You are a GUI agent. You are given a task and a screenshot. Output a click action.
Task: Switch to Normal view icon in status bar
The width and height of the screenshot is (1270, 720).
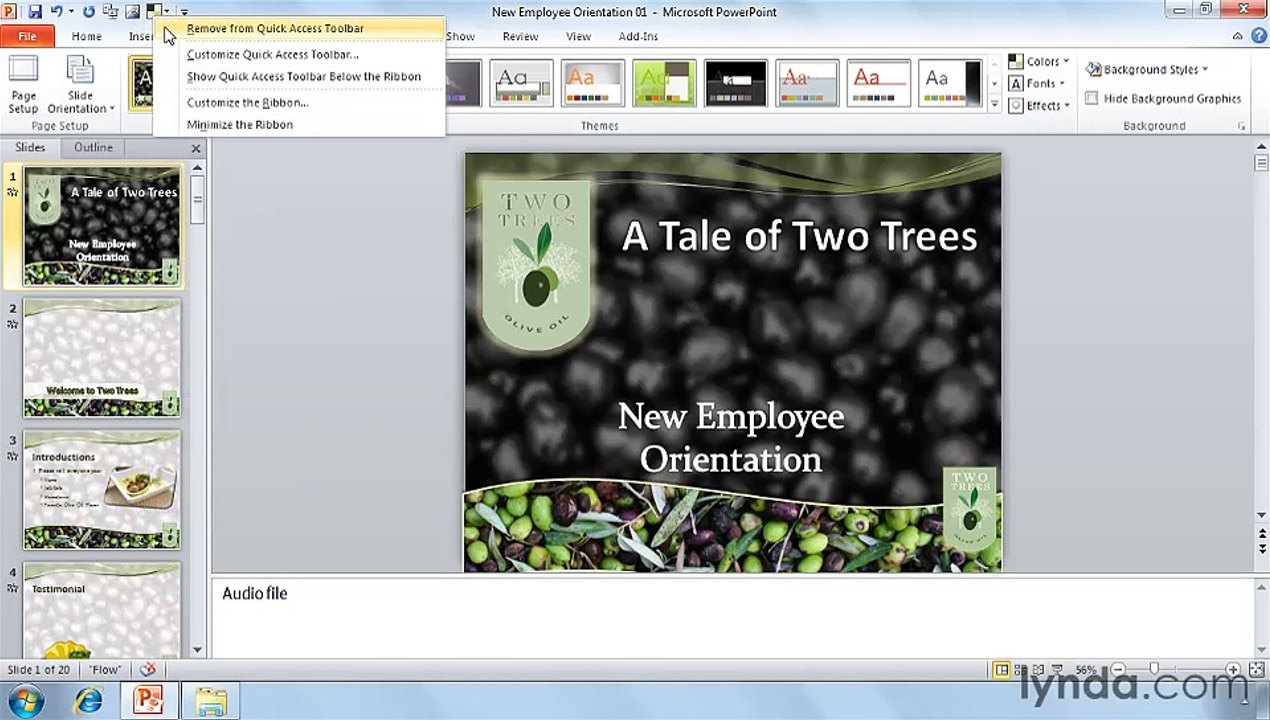point(1001,670)
